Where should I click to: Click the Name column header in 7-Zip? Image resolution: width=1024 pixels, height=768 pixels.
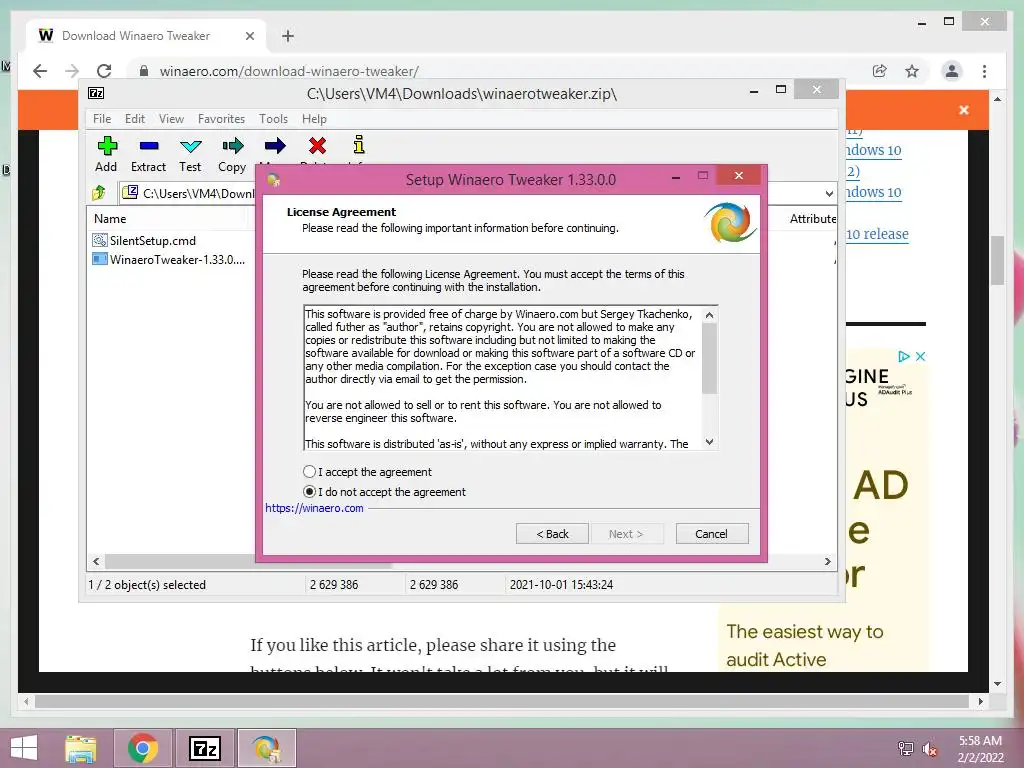coord(110,219)
